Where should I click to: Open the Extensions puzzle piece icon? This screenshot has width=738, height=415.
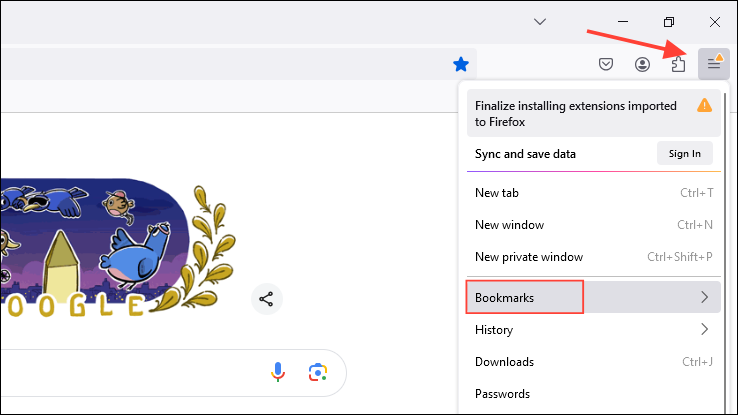(x=678, y=64)
